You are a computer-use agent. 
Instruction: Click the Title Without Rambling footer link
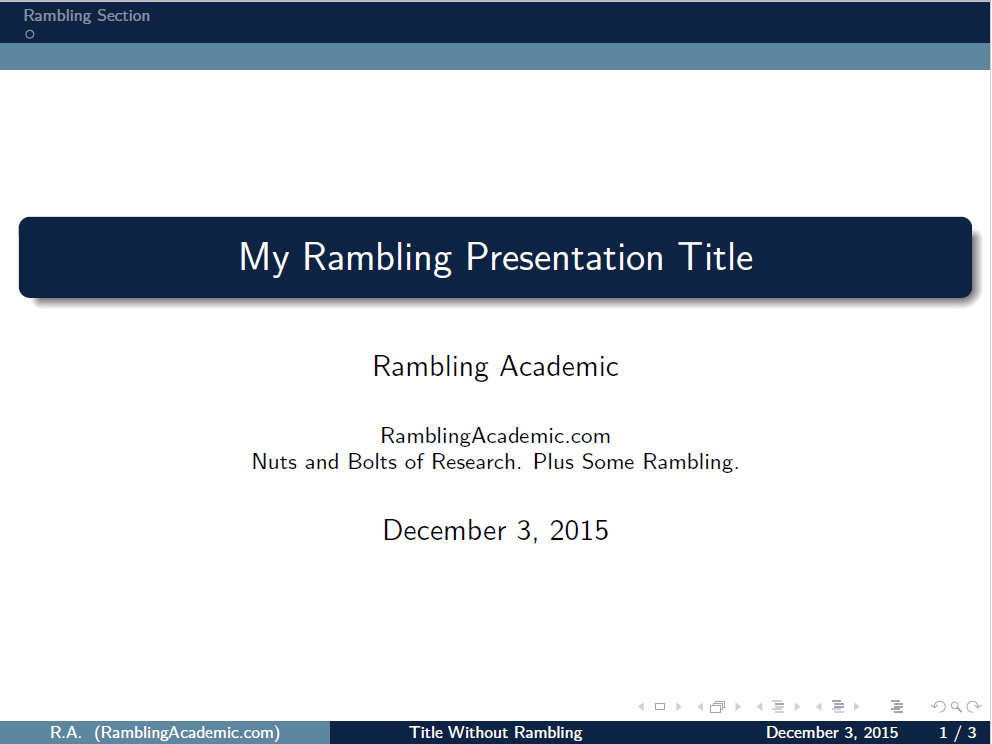(x=495, y=732)
